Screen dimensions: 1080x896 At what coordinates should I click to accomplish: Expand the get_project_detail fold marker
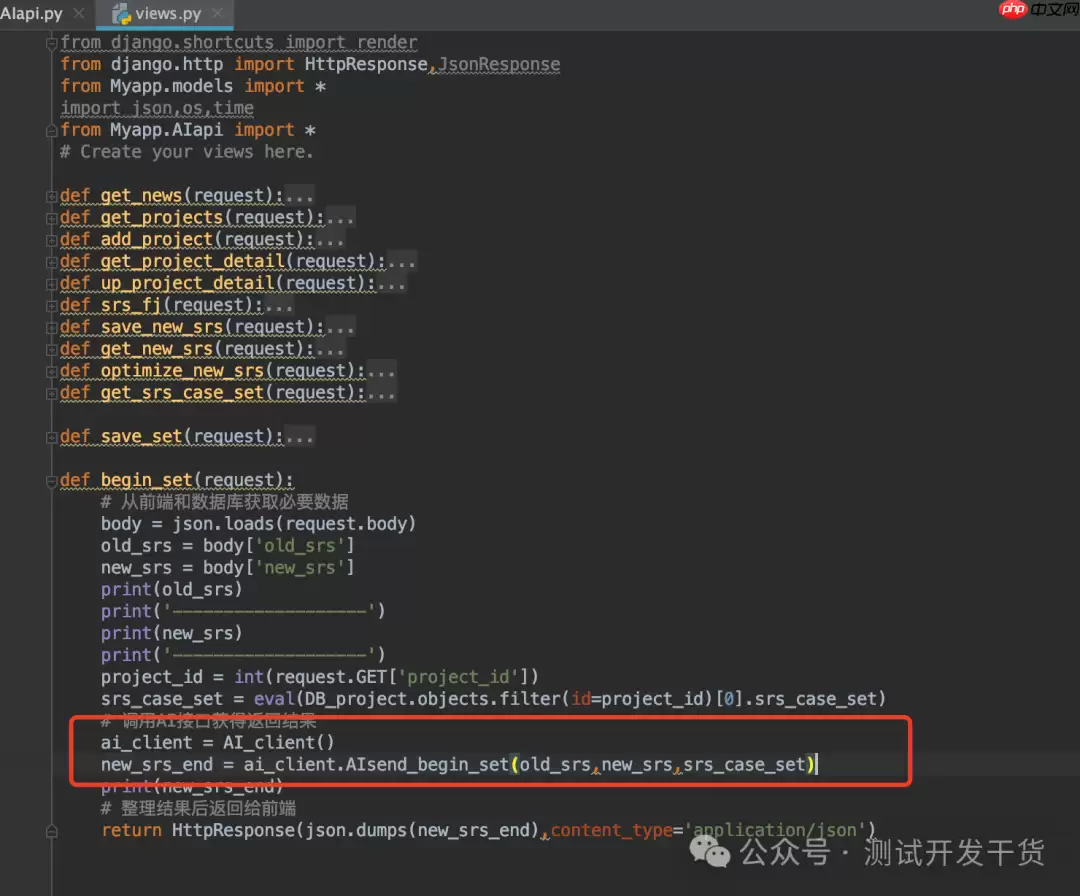51,262
